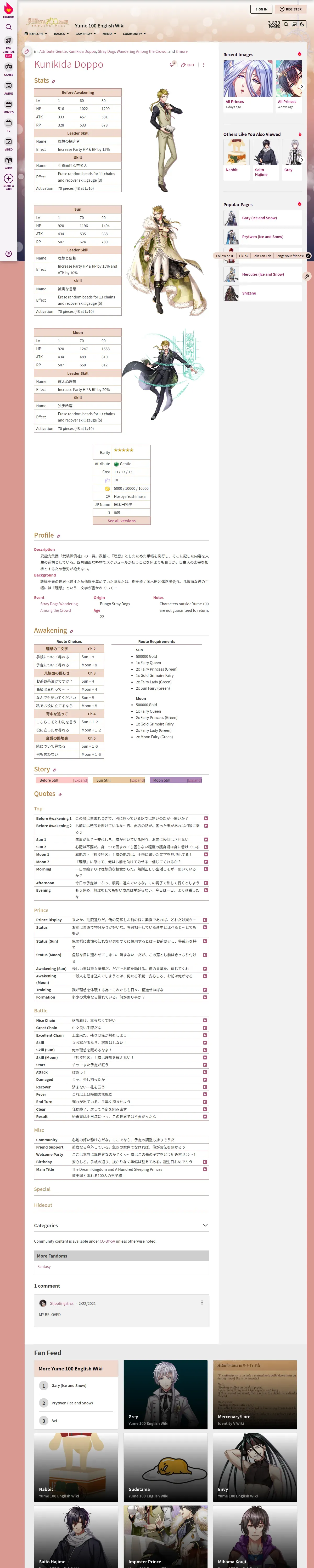Click the page comments bubble icon
This screenshot has height=1568, width=314.
[172, 64]
